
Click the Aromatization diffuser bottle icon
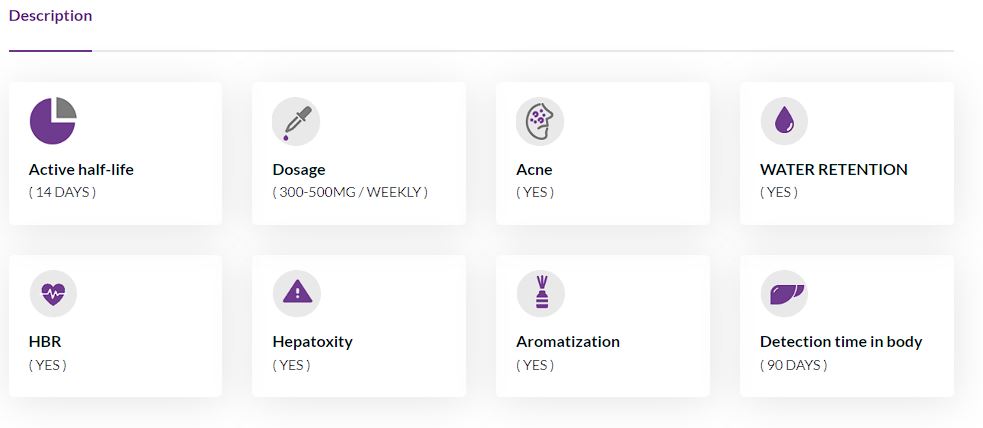[x=541, y=293]
